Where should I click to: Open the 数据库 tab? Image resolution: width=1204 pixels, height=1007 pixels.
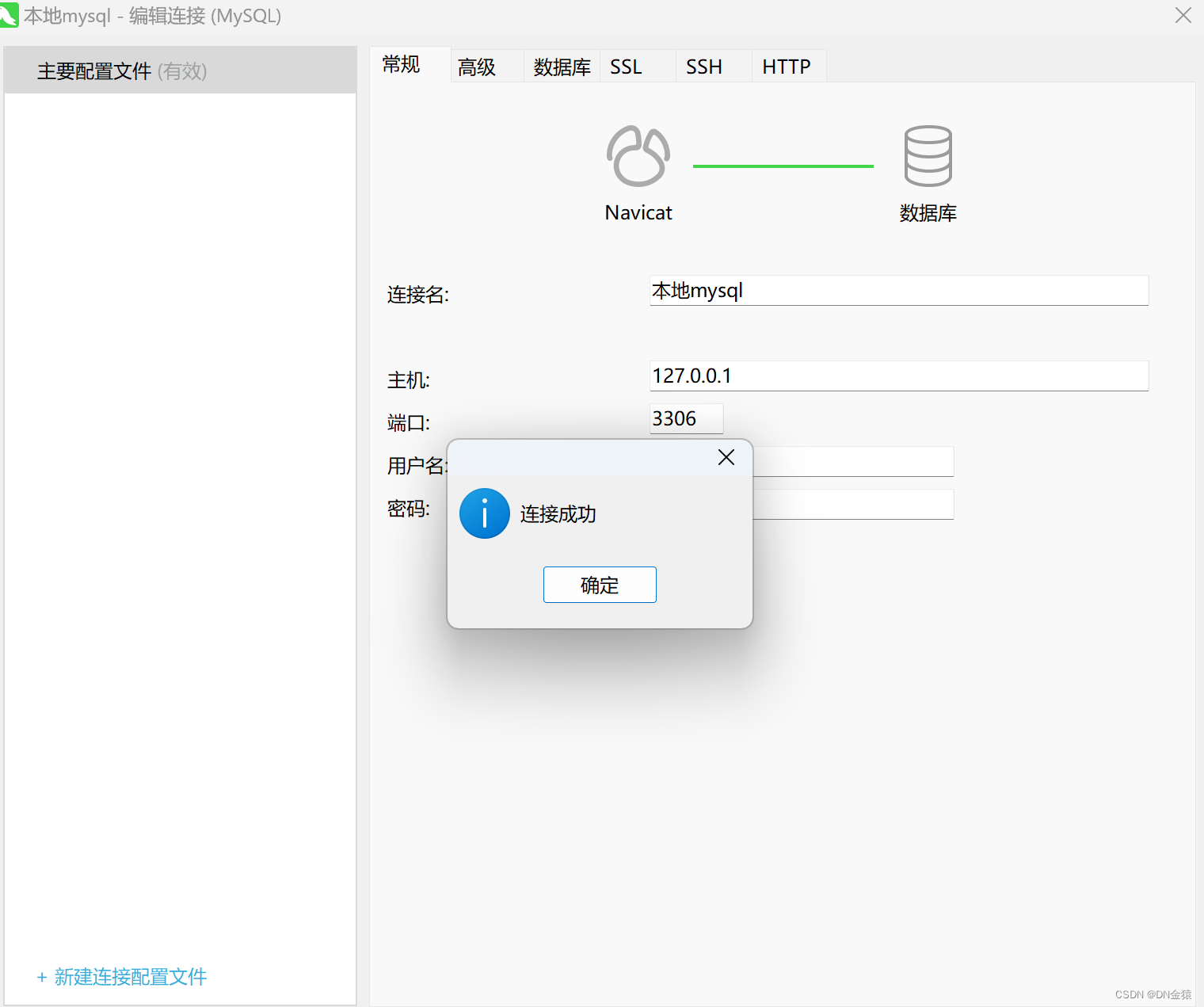[x=562, y=67]
